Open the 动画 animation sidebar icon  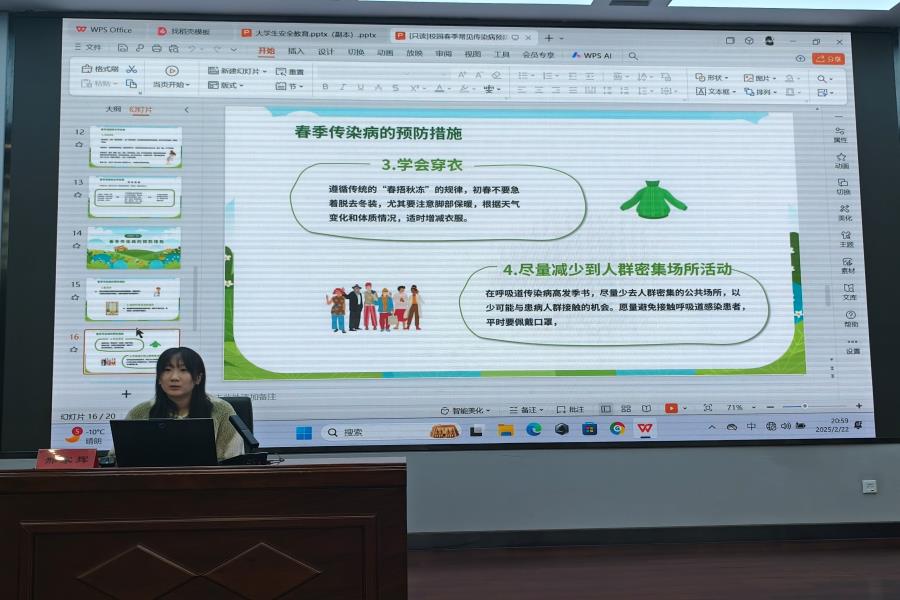click(x=841, y=158)
